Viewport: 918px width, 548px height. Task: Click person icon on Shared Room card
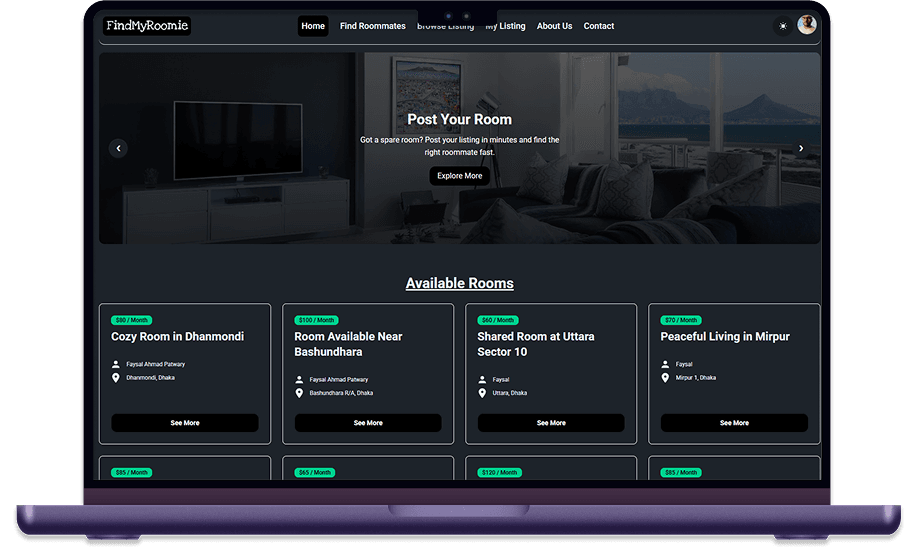pyautogui.click(x=482, y=380)
